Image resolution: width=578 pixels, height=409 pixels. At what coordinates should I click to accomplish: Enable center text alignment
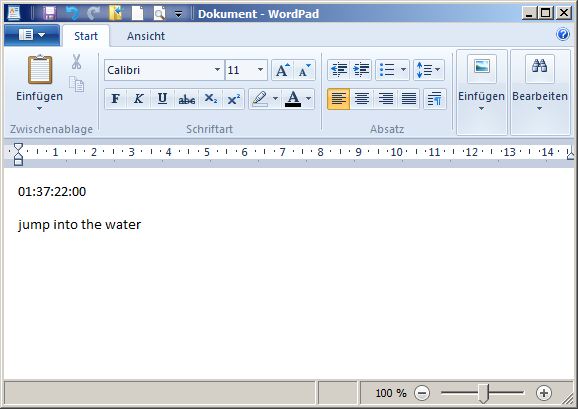pos(362,99)
